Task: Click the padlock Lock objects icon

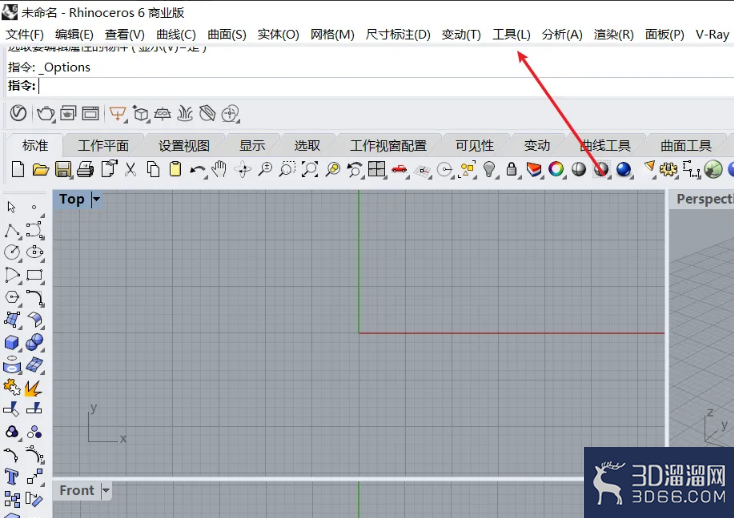Action: pyautogui.click(x=512, y=169)
